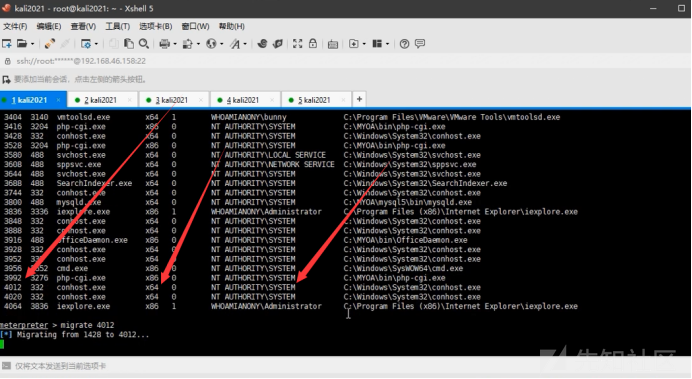Expand the layout arrangement dropdown arrow
Screen dimensions: 692x379
(x=387, y=44)
